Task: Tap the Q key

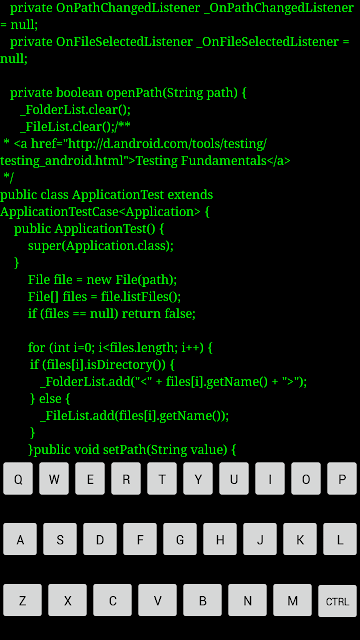Action: (x=18, y=478)
